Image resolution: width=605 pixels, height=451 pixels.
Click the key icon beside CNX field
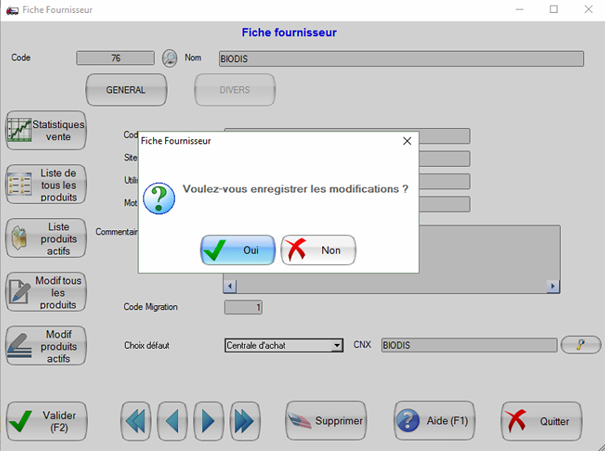click(580, 345)
